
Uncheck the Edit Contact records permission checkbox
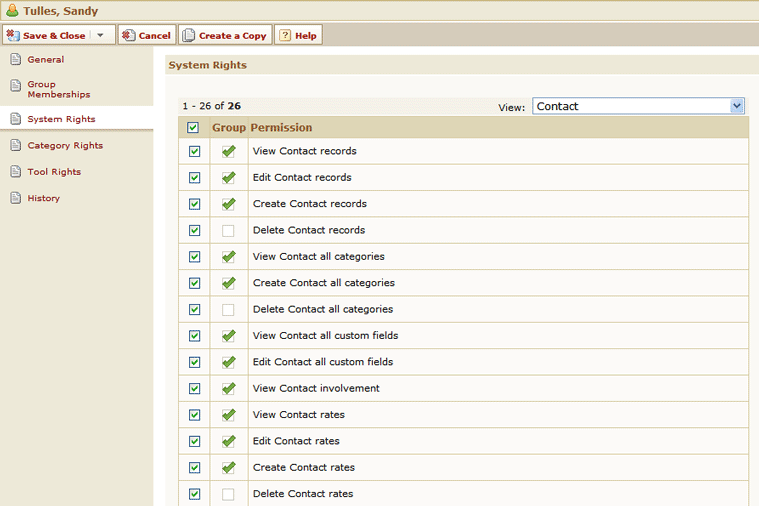pos(195,178)
